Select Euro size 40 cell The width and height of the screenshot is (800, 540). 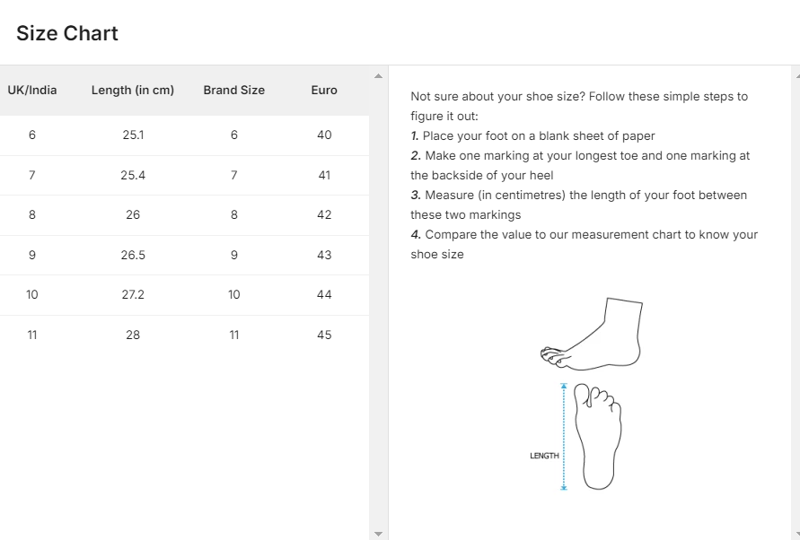[x=324, y=135]
